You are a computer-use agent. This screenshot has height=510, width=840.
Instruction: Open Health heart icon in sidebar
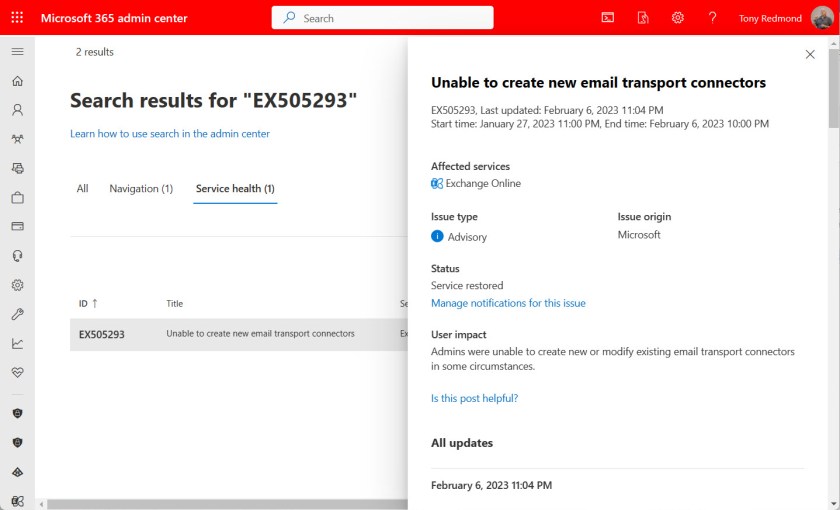[17, 372]
